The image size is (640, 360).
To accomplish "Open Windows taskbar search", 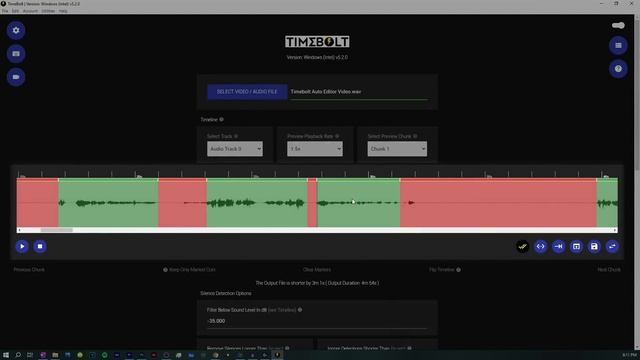I will coord(18,355).
